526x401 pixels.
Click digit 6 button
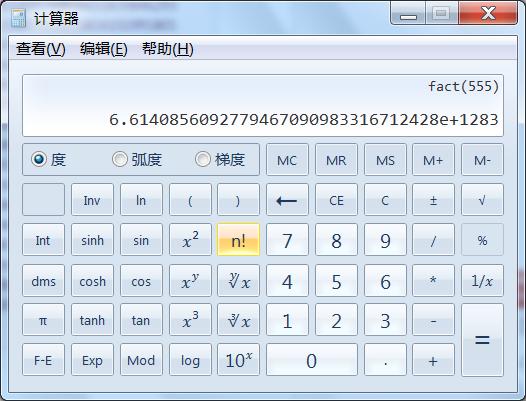(385, 281)
